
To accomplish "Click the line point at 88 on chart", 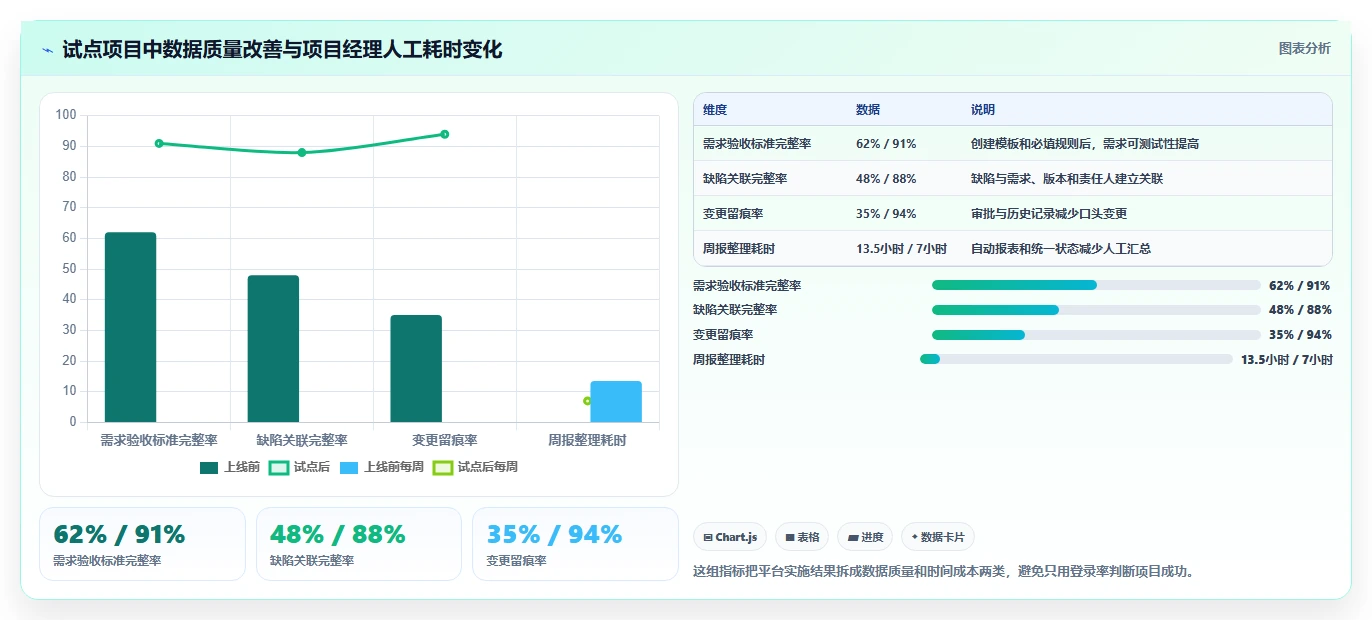I will (x=302, y=152).
